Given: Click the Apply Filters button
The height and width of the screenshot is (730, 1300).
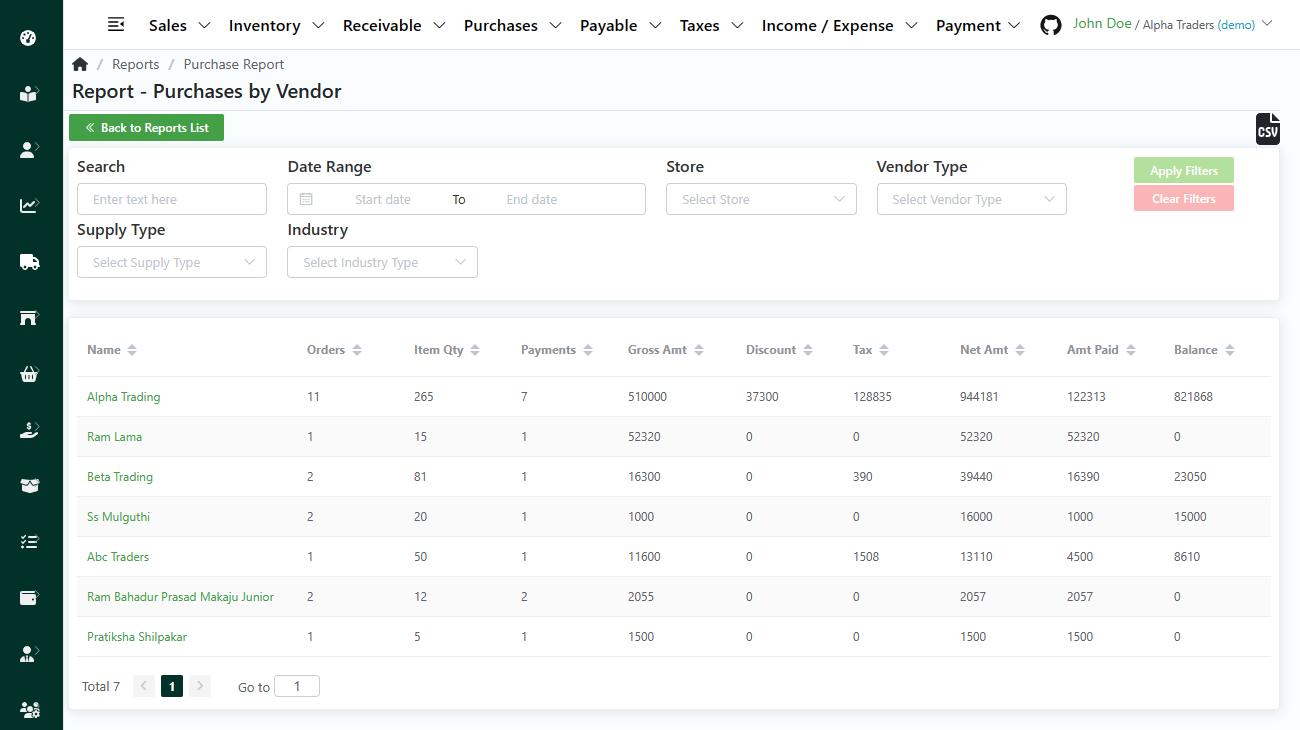Looking at the screenshot, I should (x=1184, y=170).
